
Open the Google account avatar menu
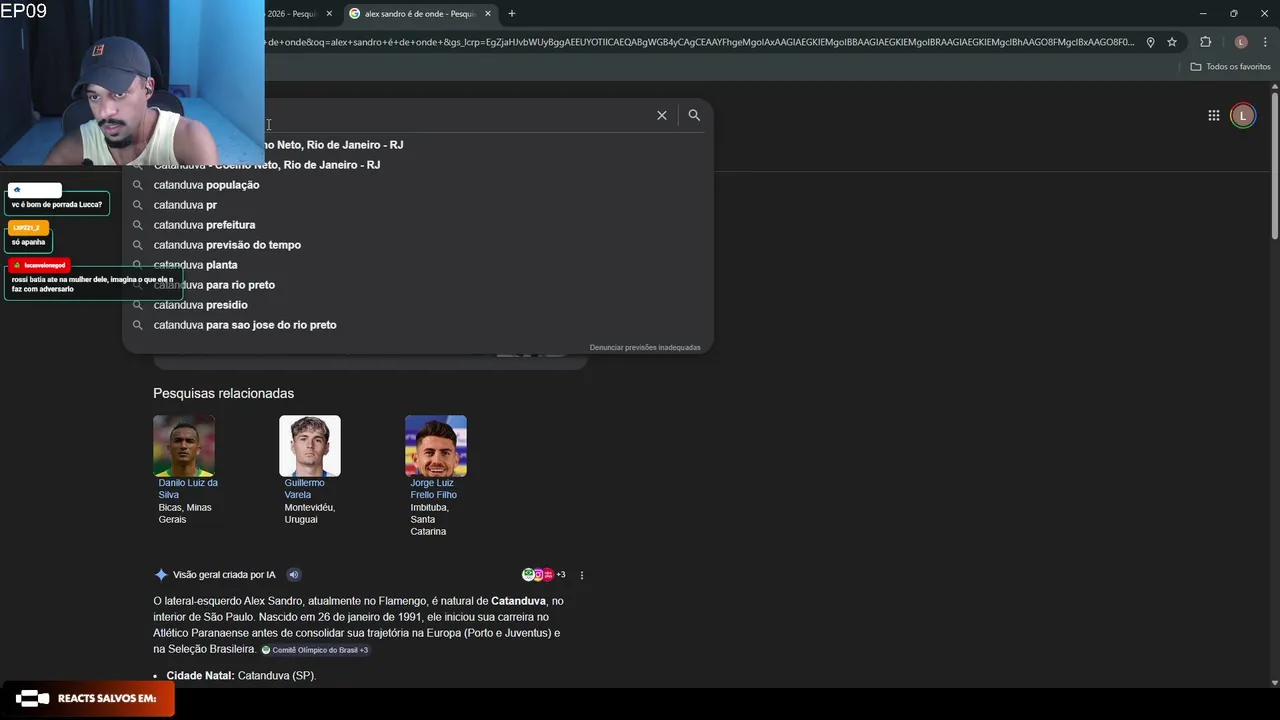(x=1243, y=116)
